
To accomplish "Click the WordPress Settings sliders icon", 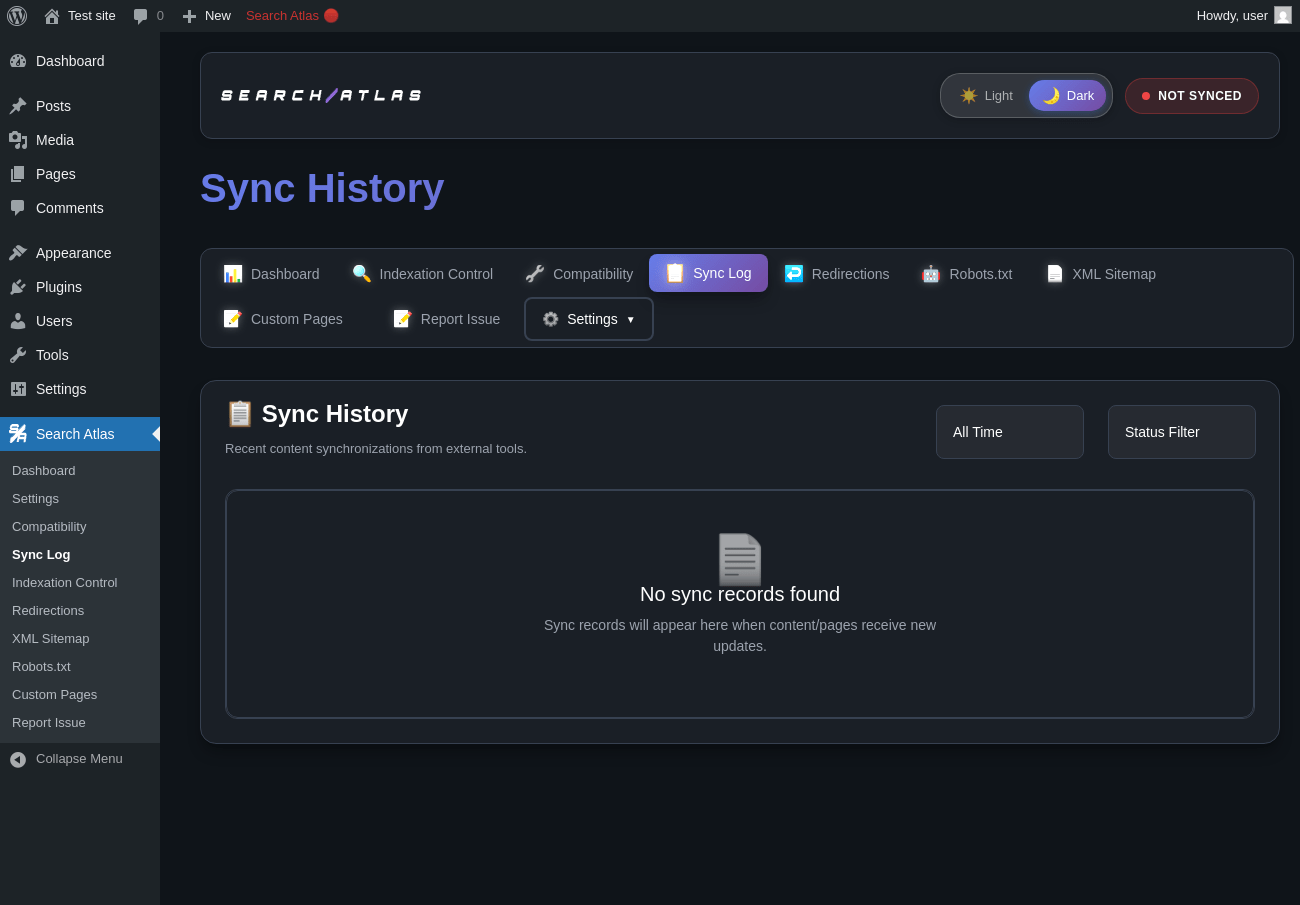I will click(18, 389).
